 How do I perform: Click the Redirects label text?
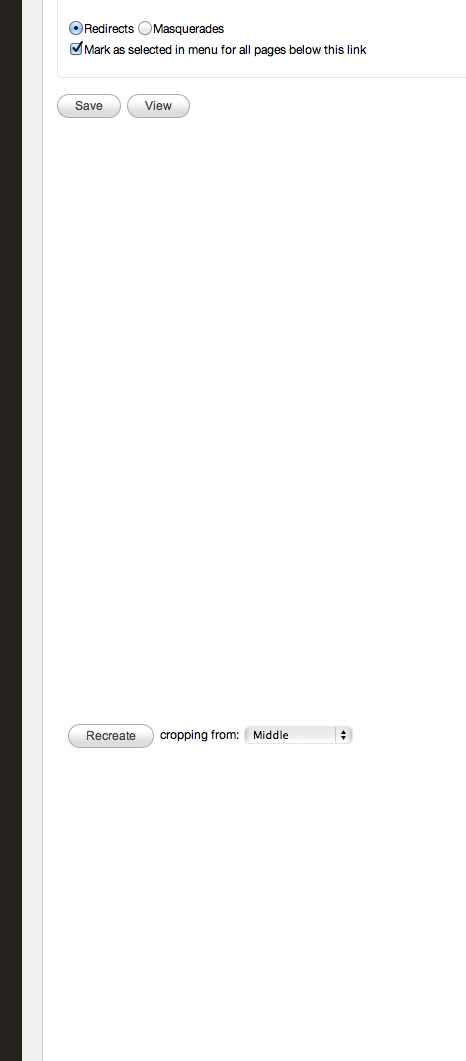109,29
